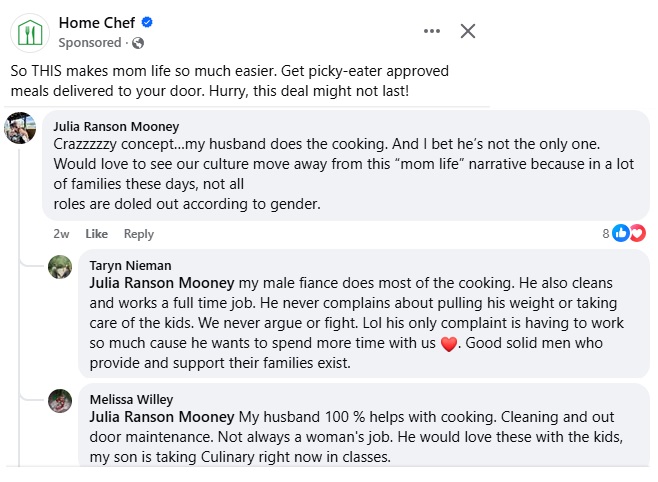Like Julia Ranson Mooney's comment

pyautogui.click(x=97, y=234)
